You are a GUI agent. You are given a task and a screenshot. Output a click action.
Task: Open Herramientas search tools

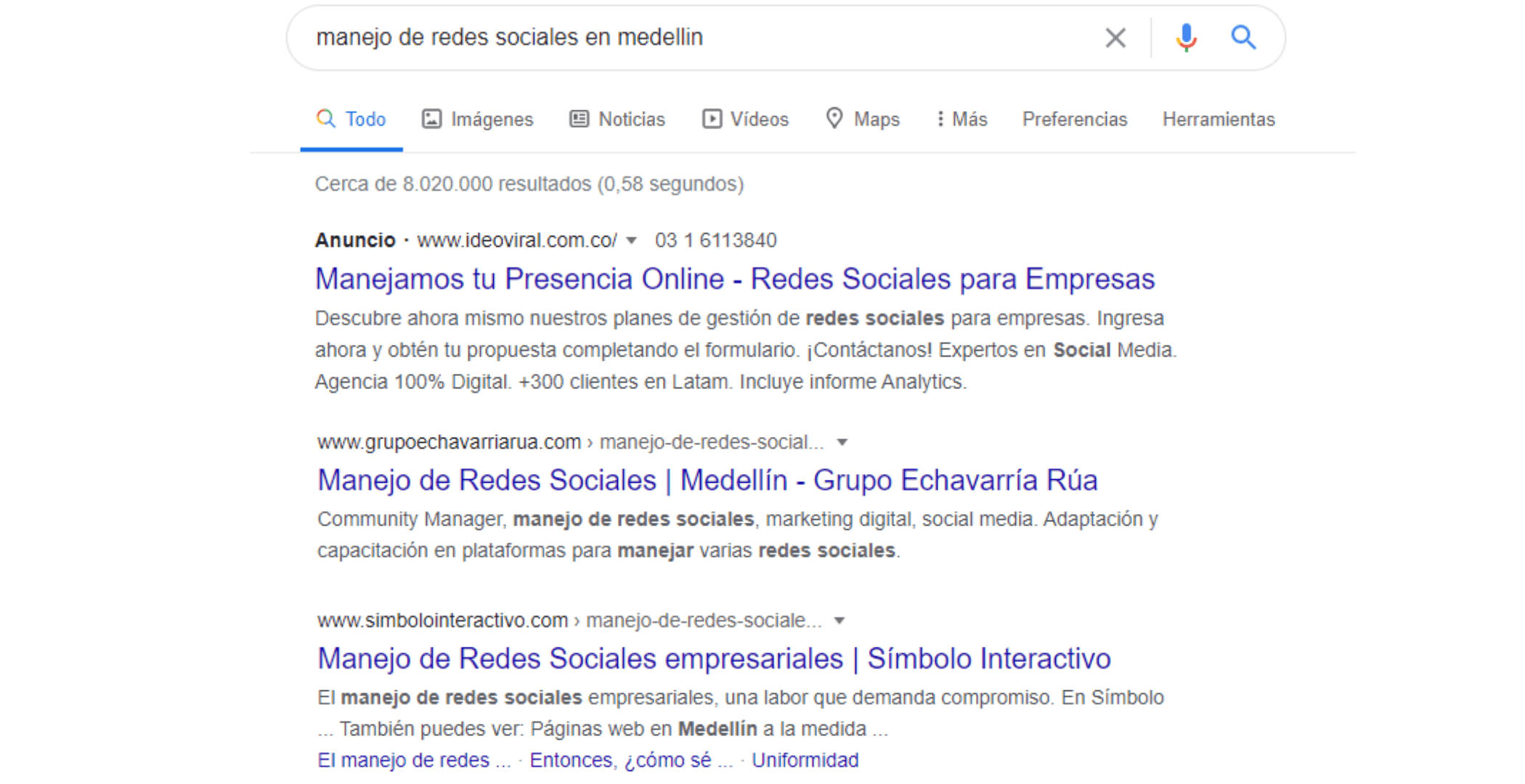tap(1219, 119)
